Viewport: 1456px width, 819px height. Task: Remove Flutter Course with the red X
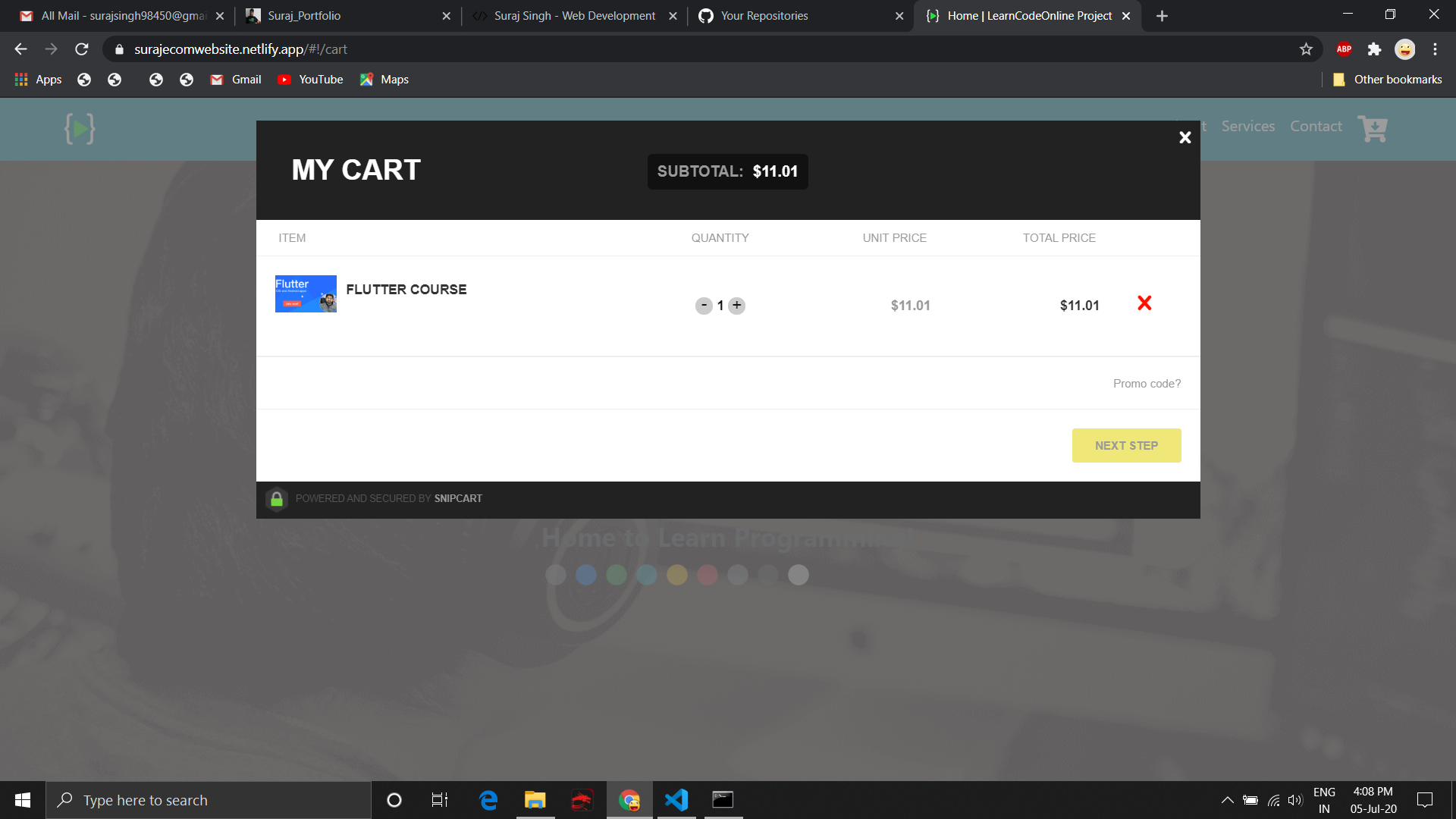(1144, 303)
